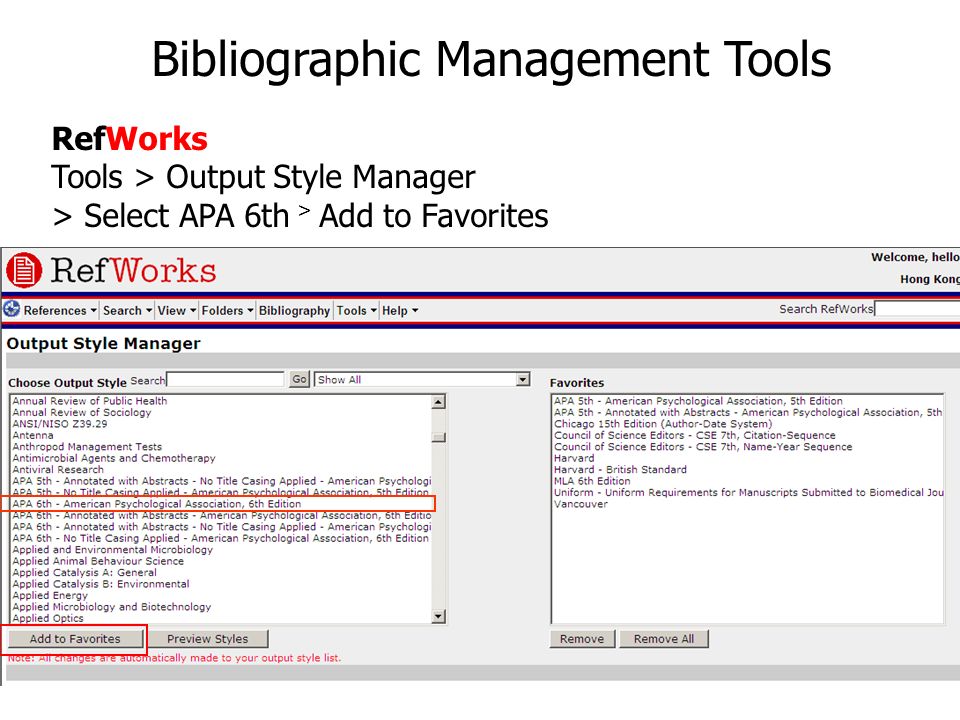The width and height of the screenshot is (960, 720).
Task: Select favorite APA 5th American Psychological Association, 5th Edition
Action: (x=698, y=401)
